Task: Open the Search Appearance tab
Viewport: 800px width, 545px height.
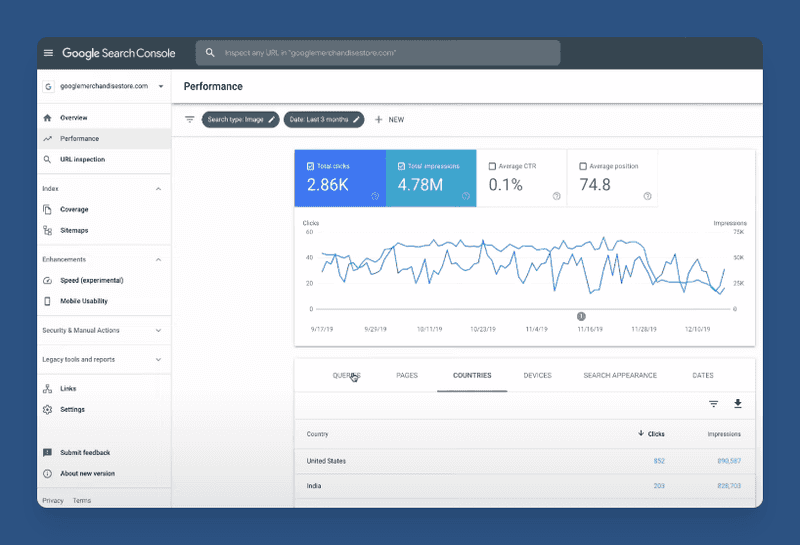Action: (x=620, y=376)
